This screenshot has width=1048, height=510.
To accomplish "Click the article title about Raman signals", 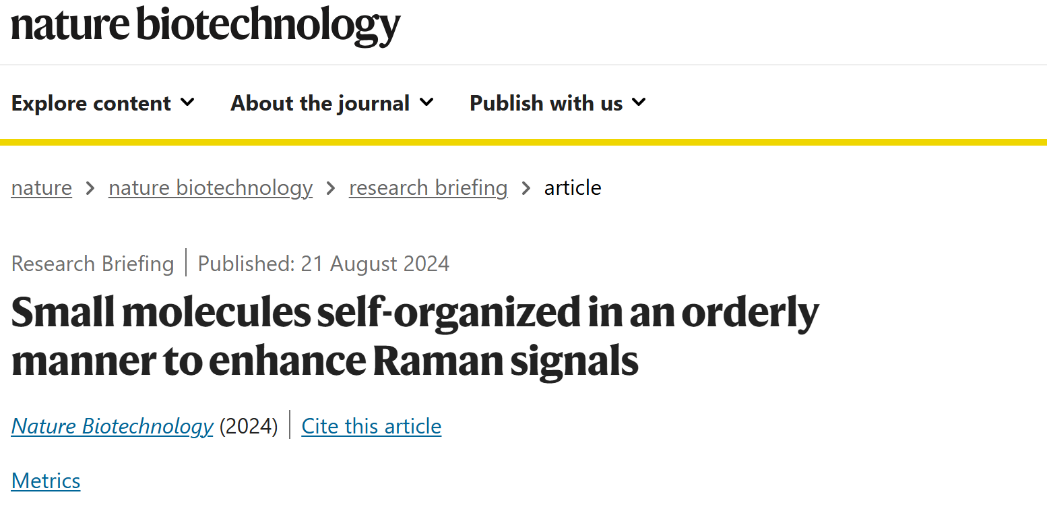I will tap(415, 338).
